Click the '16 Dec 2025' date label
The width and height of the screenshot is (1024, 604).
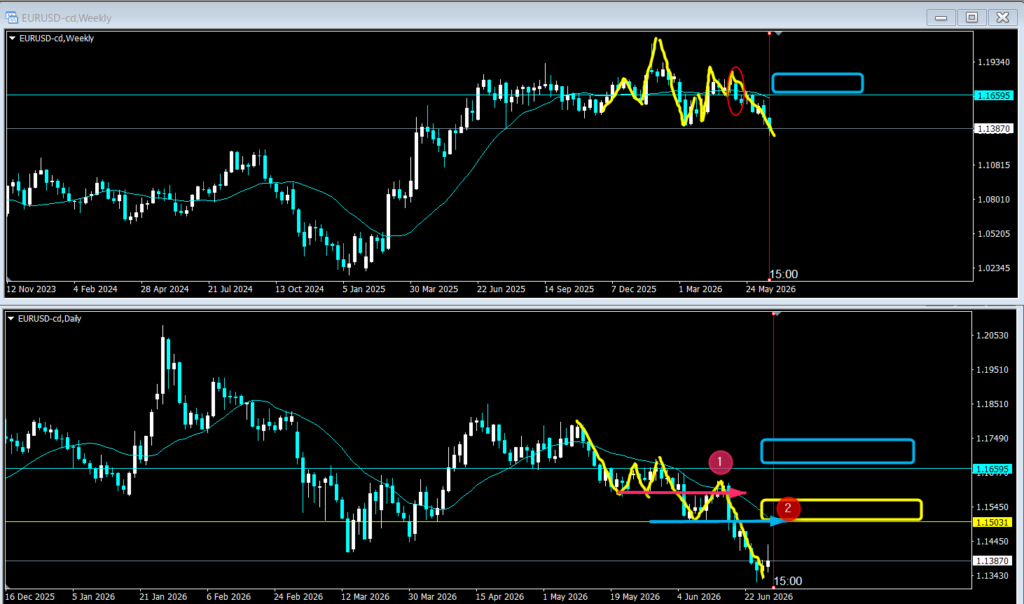(x=30, y=596)
